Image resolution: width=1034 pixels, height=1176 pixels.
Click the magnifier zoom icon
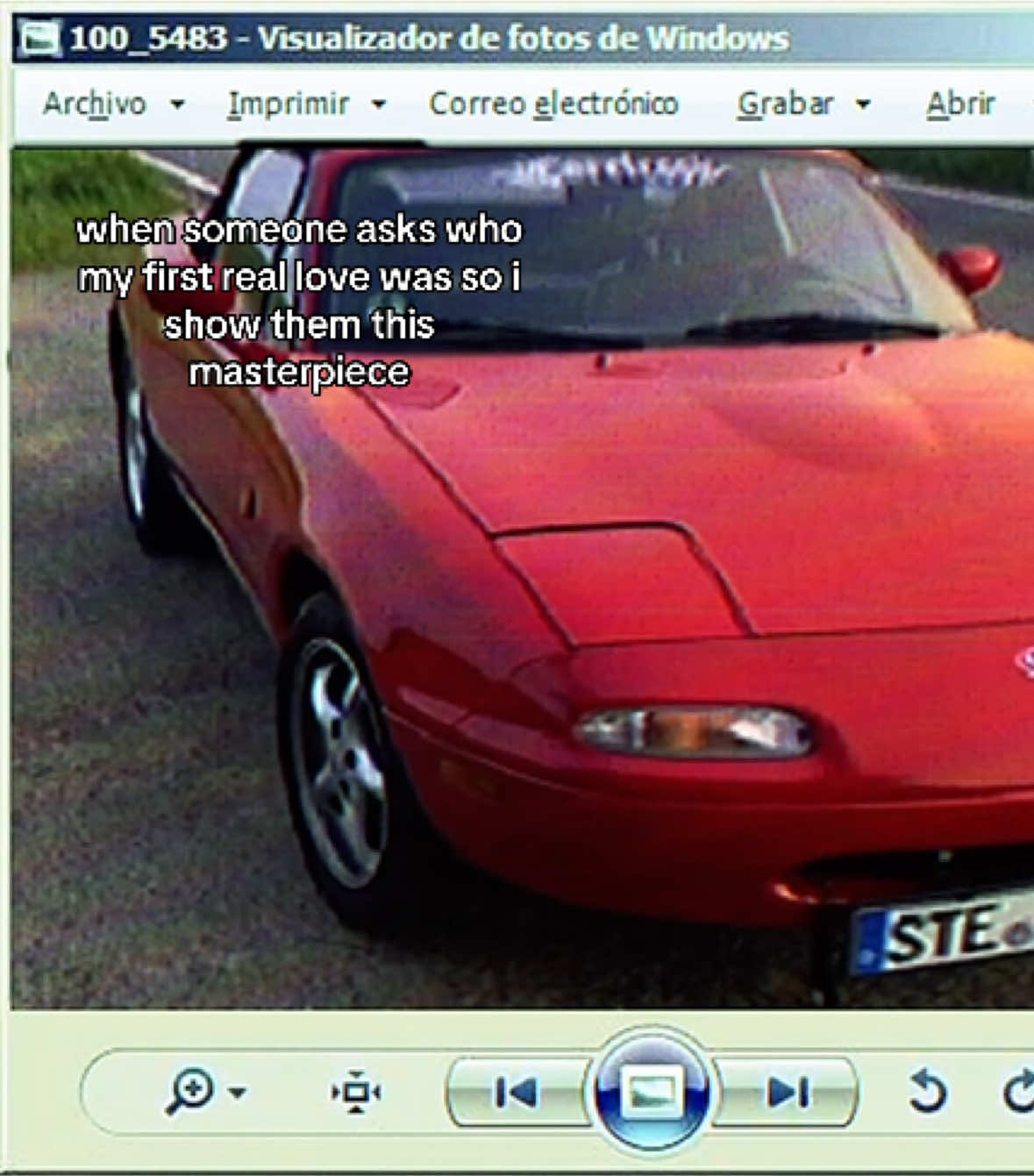coord(190,1092)
